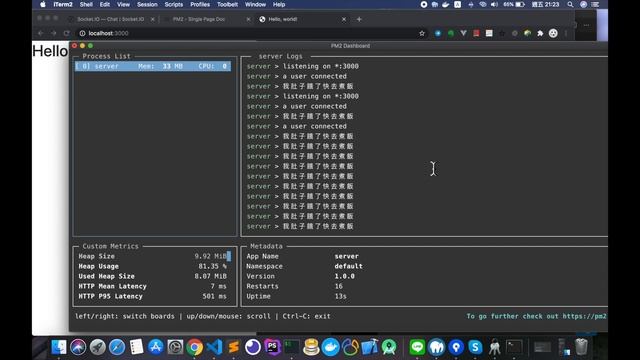Click HTTP Mean Latency 7 ms row
Screen dimensions: 640x360
tap(153, 286)
